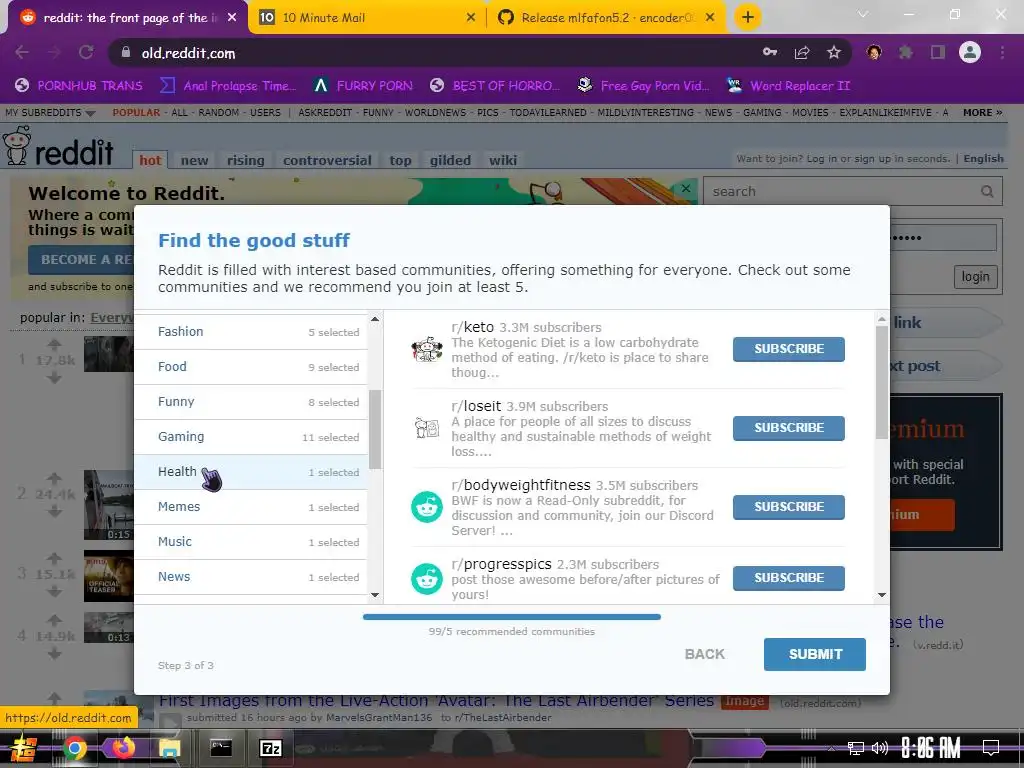Select the News category

click(251, 577)
